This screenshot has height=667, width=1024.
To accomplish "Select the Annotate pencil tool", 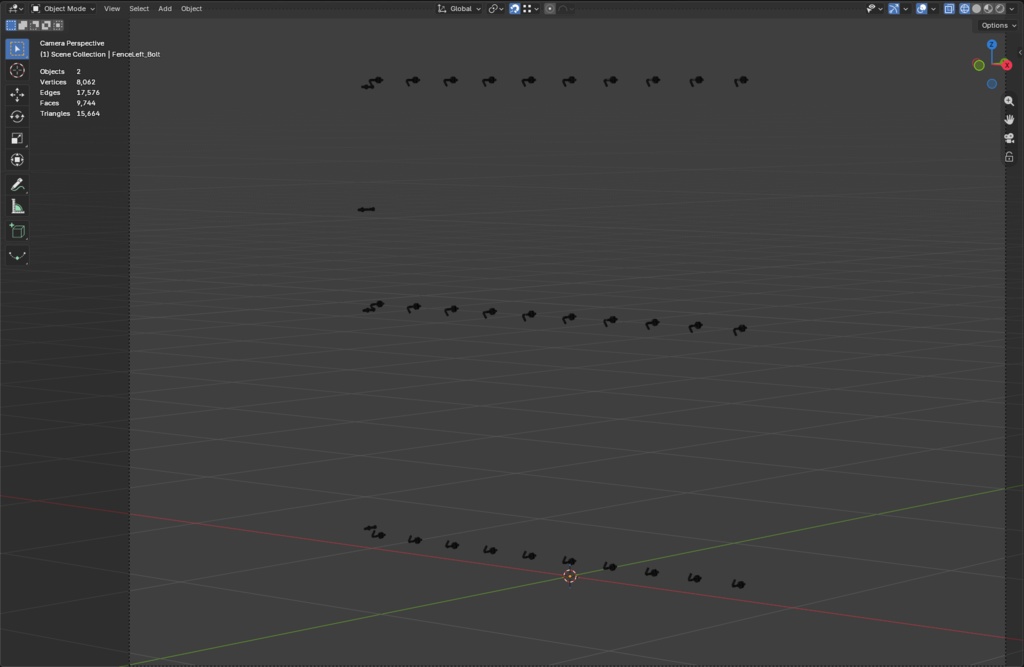I will (17, 185).
